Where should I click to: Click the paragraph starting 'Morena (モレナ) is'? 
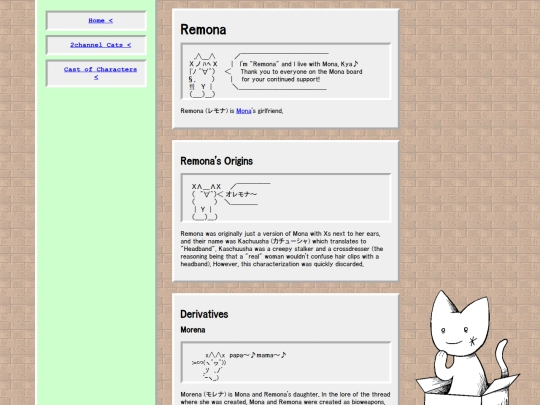click(x=285, y=398)
